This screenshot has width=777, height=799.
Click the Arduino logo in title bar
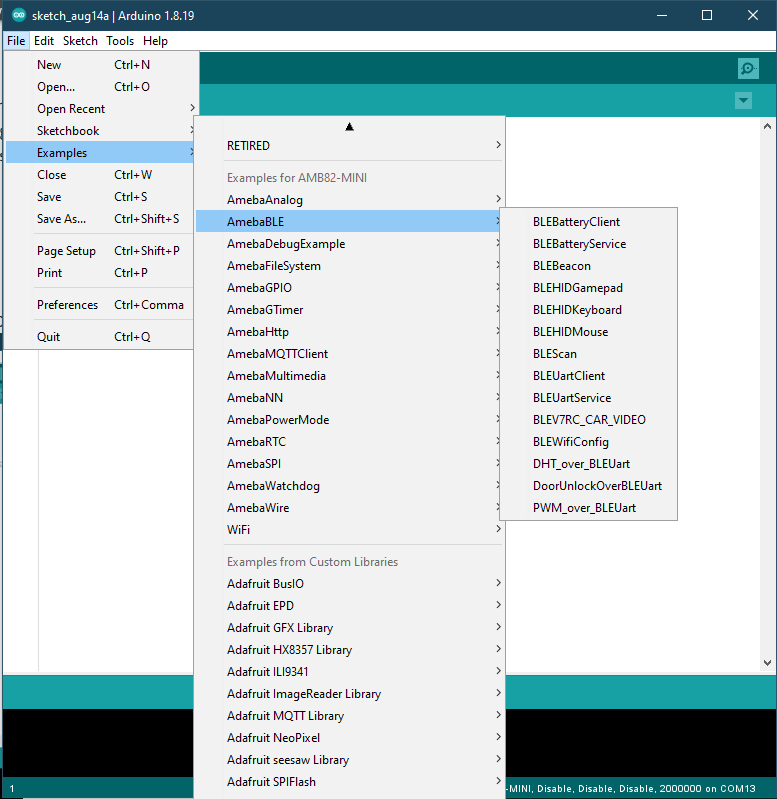click(18, 15)
